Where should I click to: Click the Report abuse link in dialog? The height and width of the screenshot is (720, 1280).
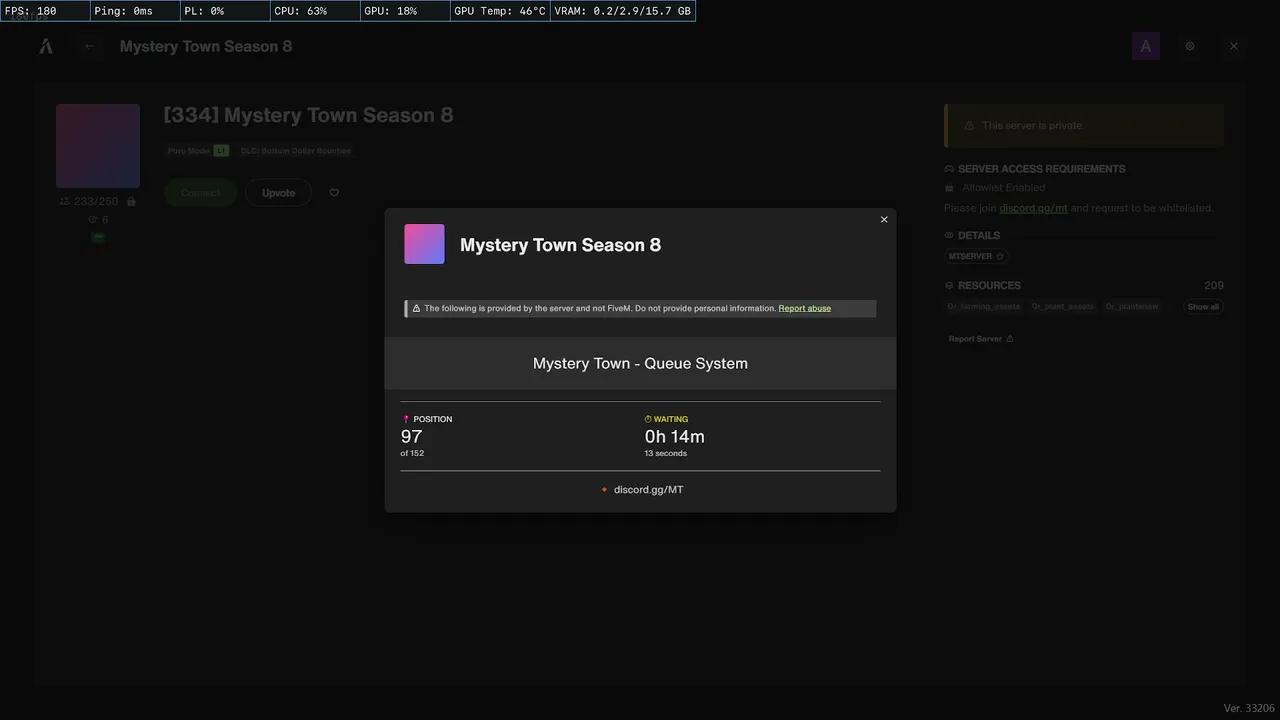[804, 308]
